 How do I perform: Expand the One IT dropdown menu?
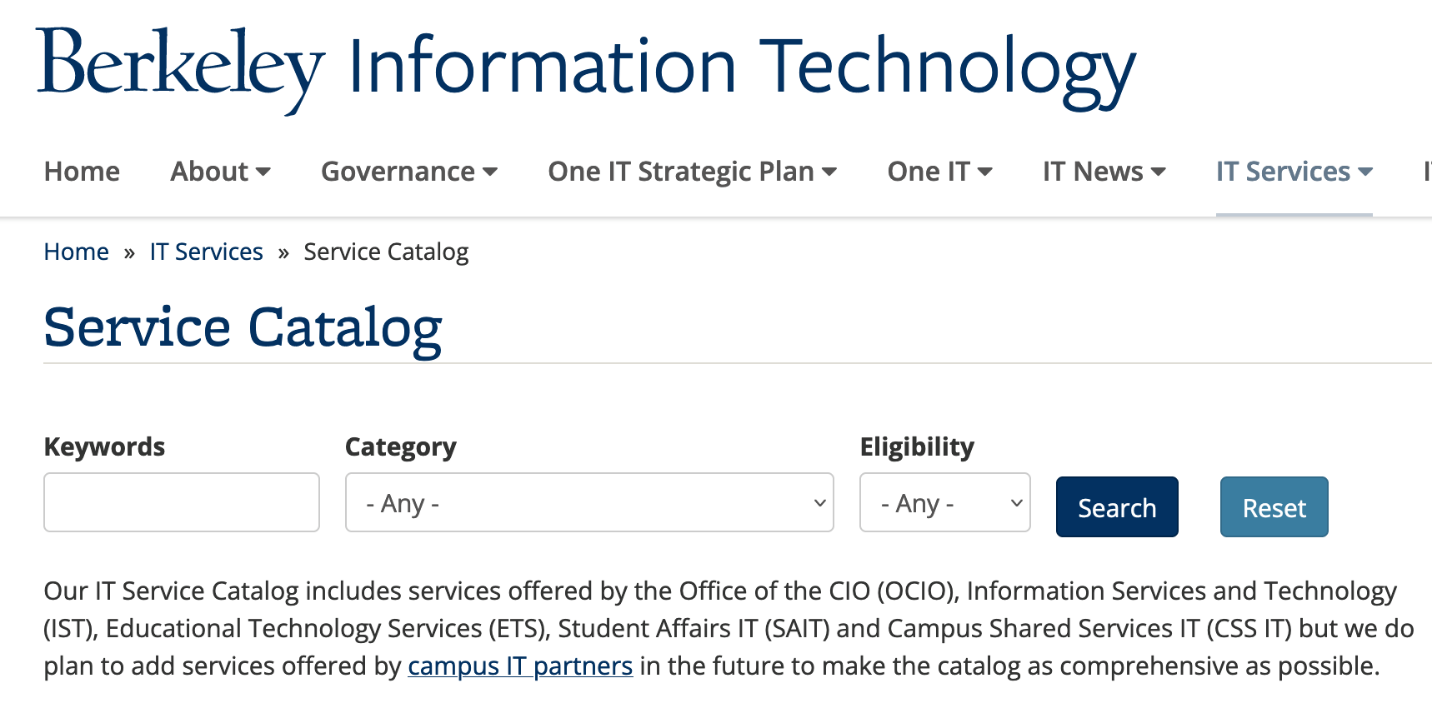point(939,172)
